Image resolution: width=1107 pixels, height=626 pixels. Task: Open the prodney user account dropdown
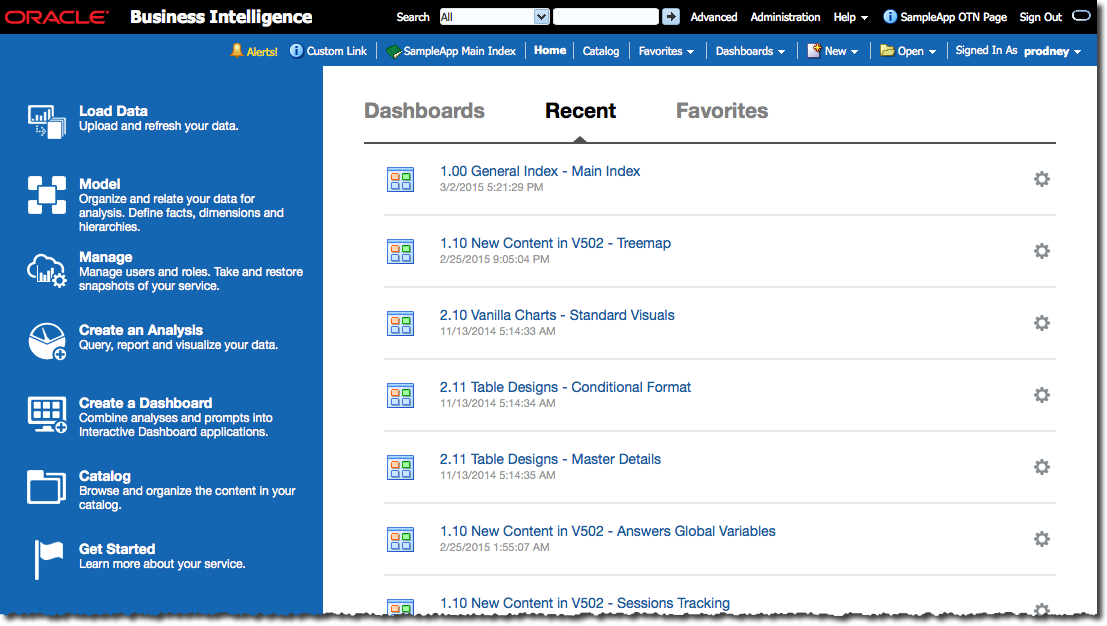tap(1052, 51)
